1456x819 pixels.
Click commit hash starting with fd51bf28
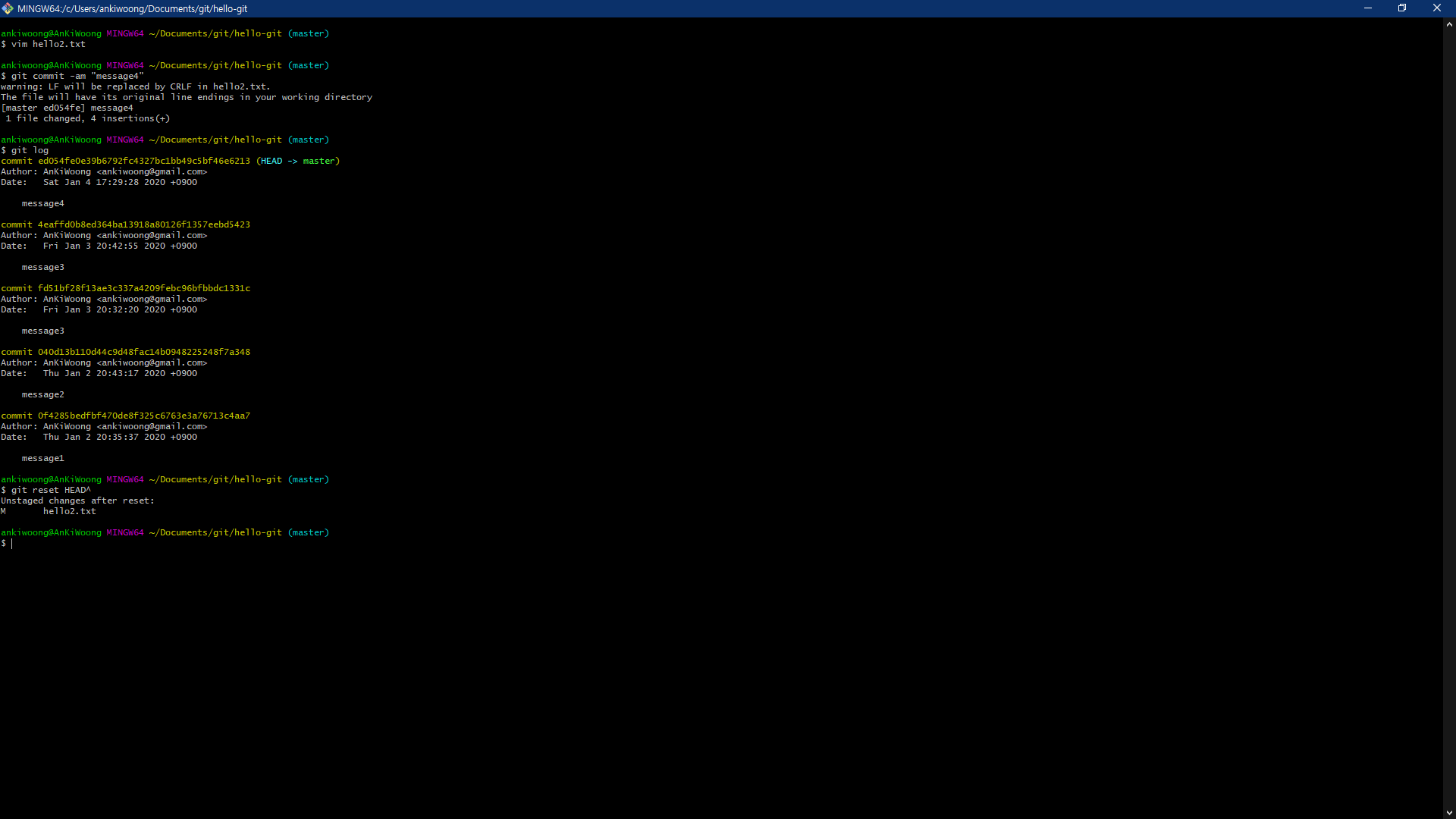(144, 288)
